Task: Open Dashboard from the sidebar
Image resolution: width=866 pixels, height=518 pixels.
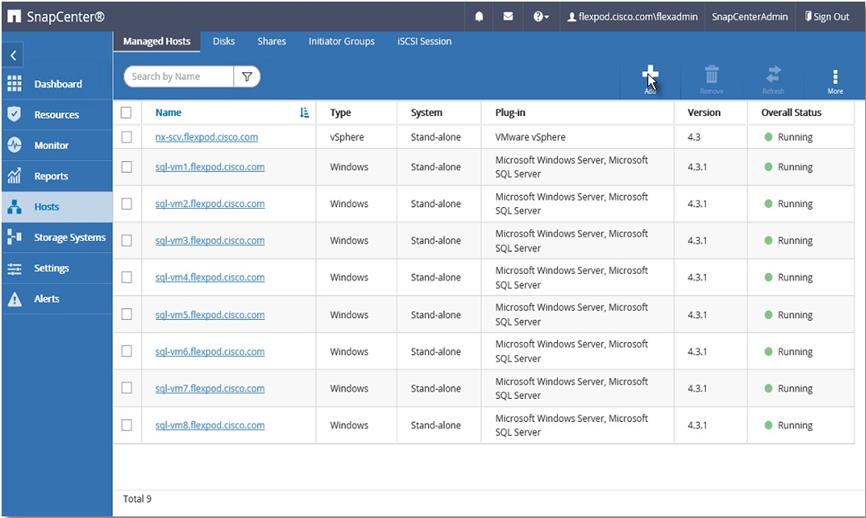Action: [57, 84]
